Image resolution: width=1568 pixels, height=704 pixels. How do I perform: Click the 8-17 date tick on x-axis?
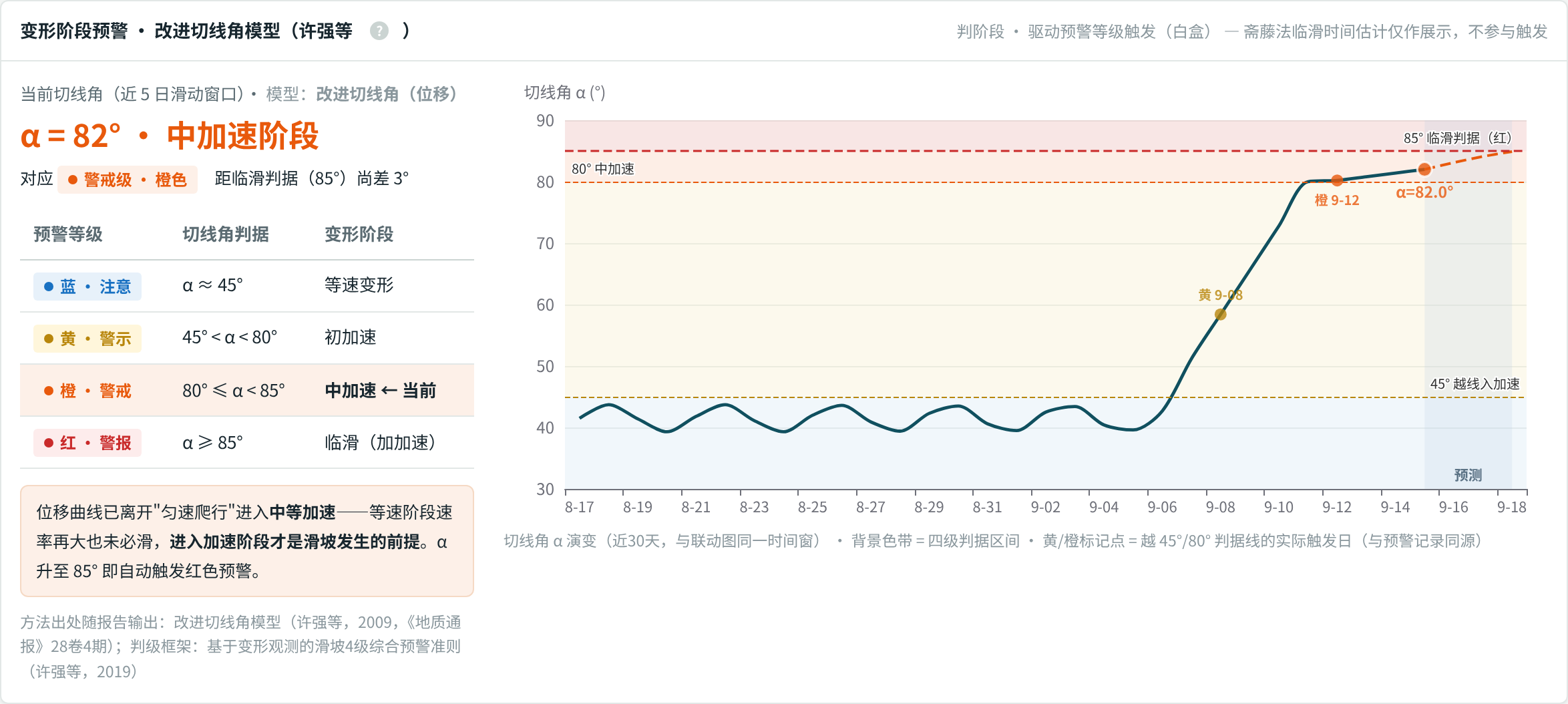[579, 508]
